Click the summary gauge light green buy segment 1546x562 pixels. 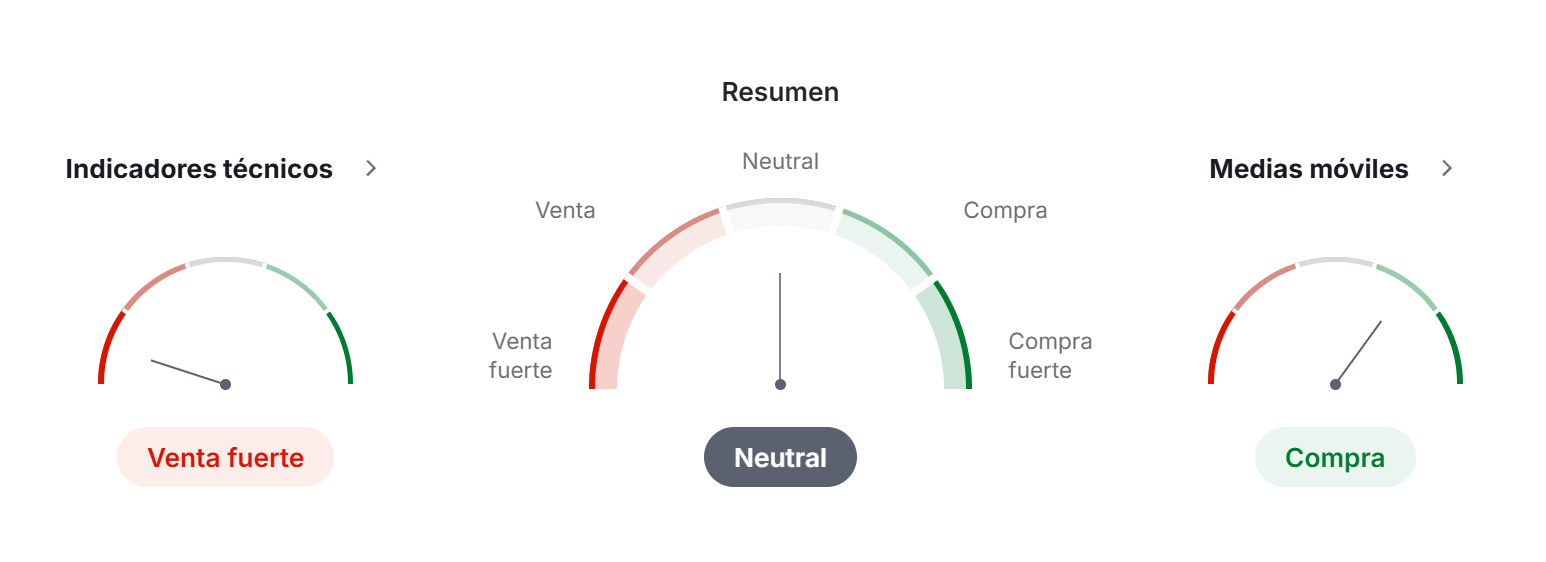tap(884, 246)
